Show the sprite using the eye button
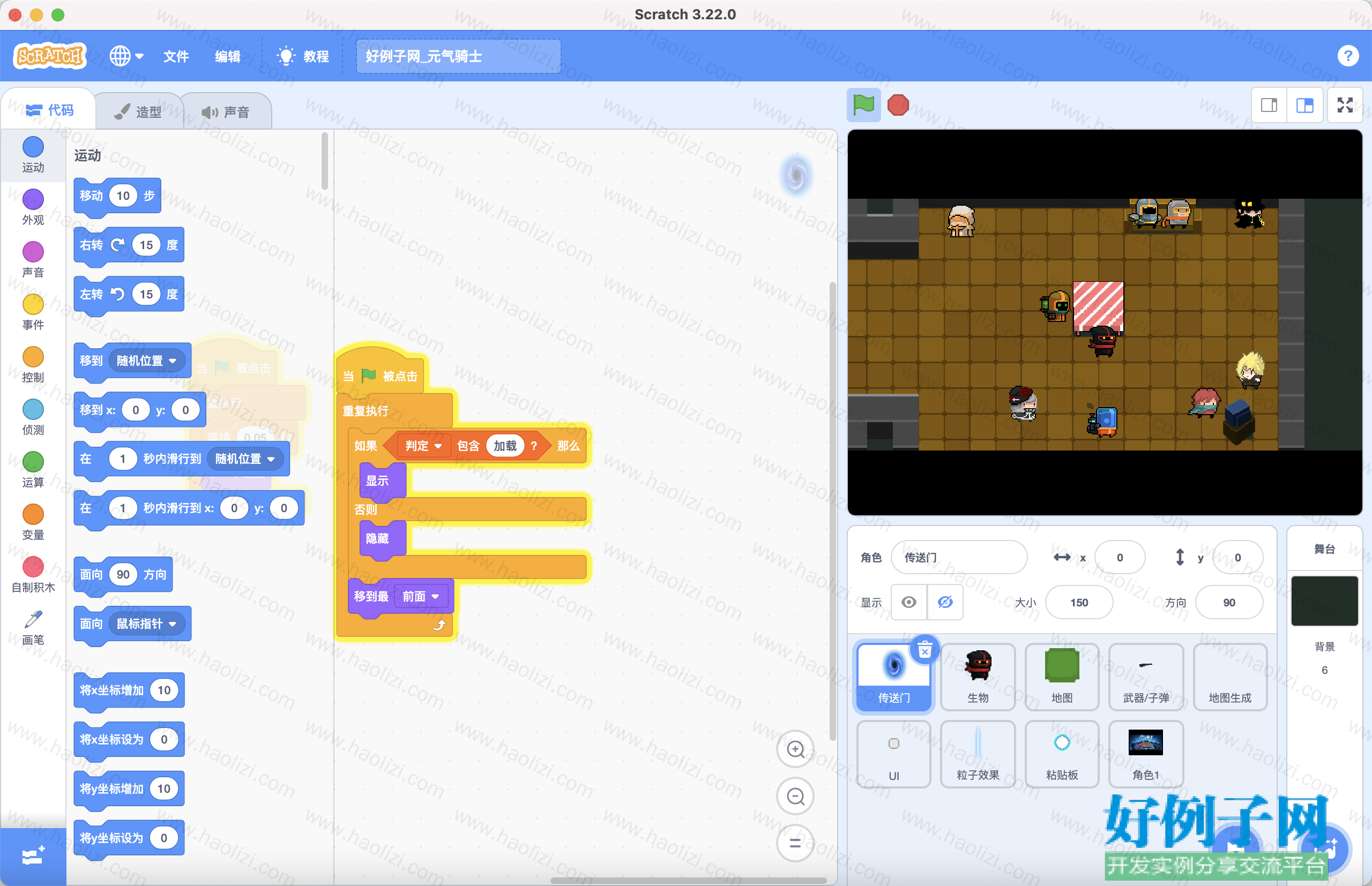Viewport: 1372px width, 886px height. (909, 603)
